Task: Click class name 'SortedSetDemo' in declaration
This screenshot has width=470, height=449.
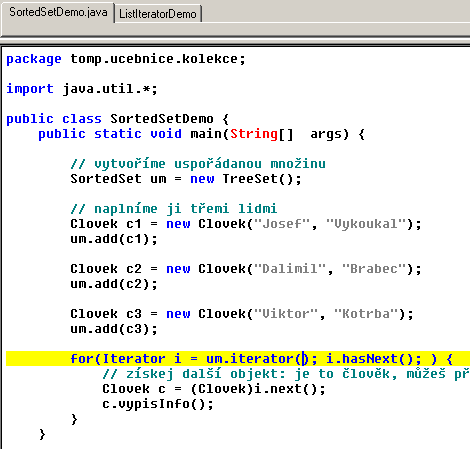Action: 162,119
